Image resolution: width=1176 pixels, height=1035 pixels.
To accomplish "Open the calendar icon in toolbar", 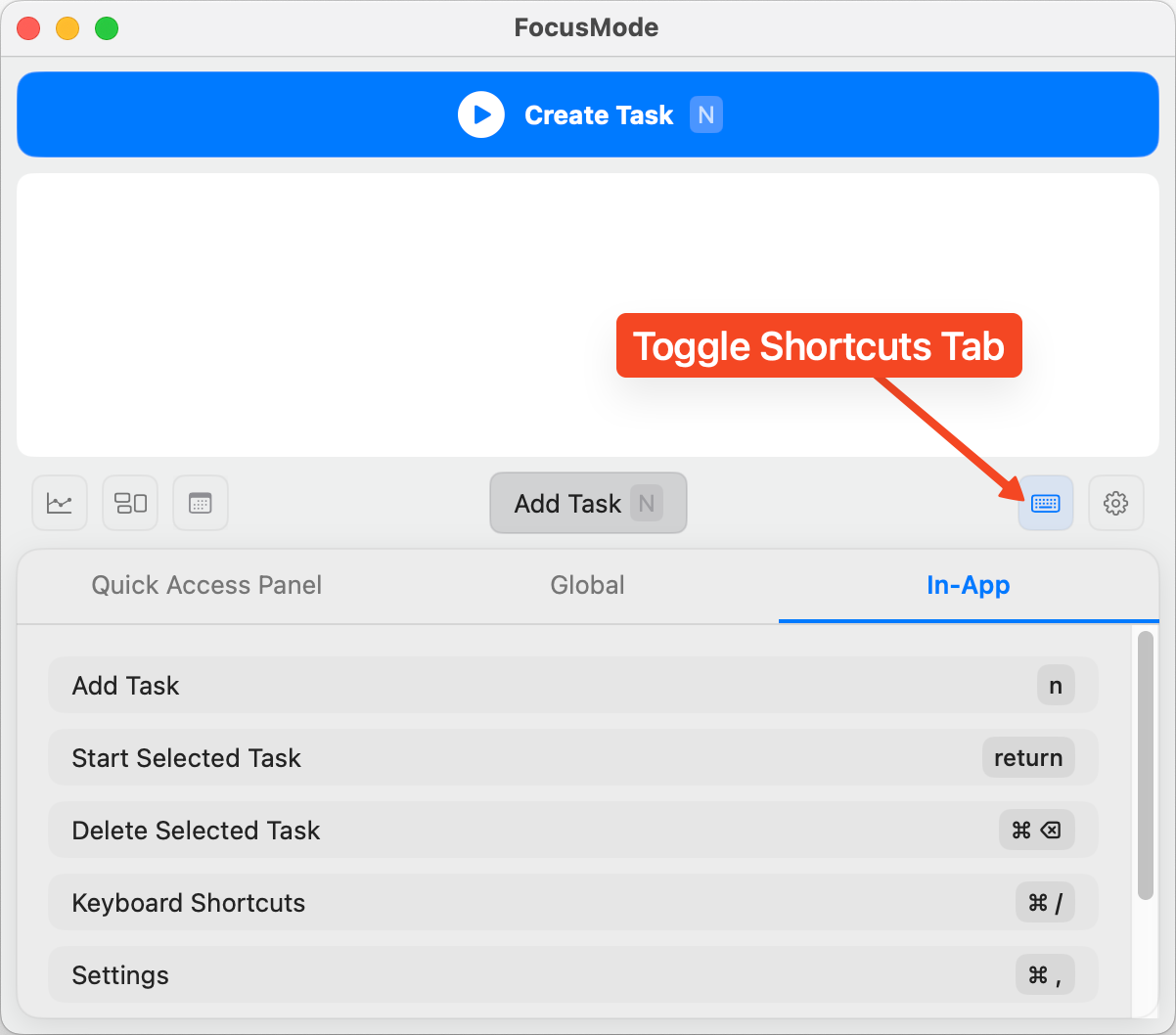I will tap(201, 503).
